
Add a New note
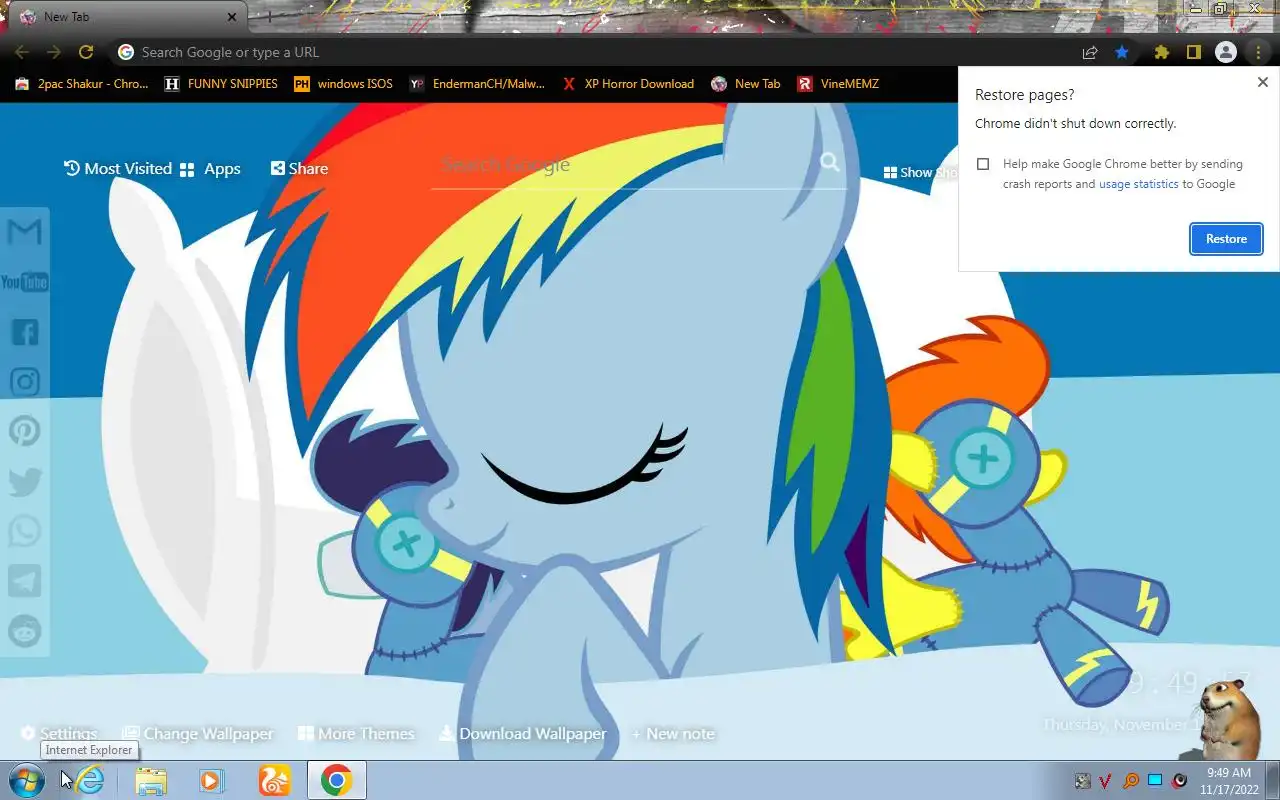673,734
